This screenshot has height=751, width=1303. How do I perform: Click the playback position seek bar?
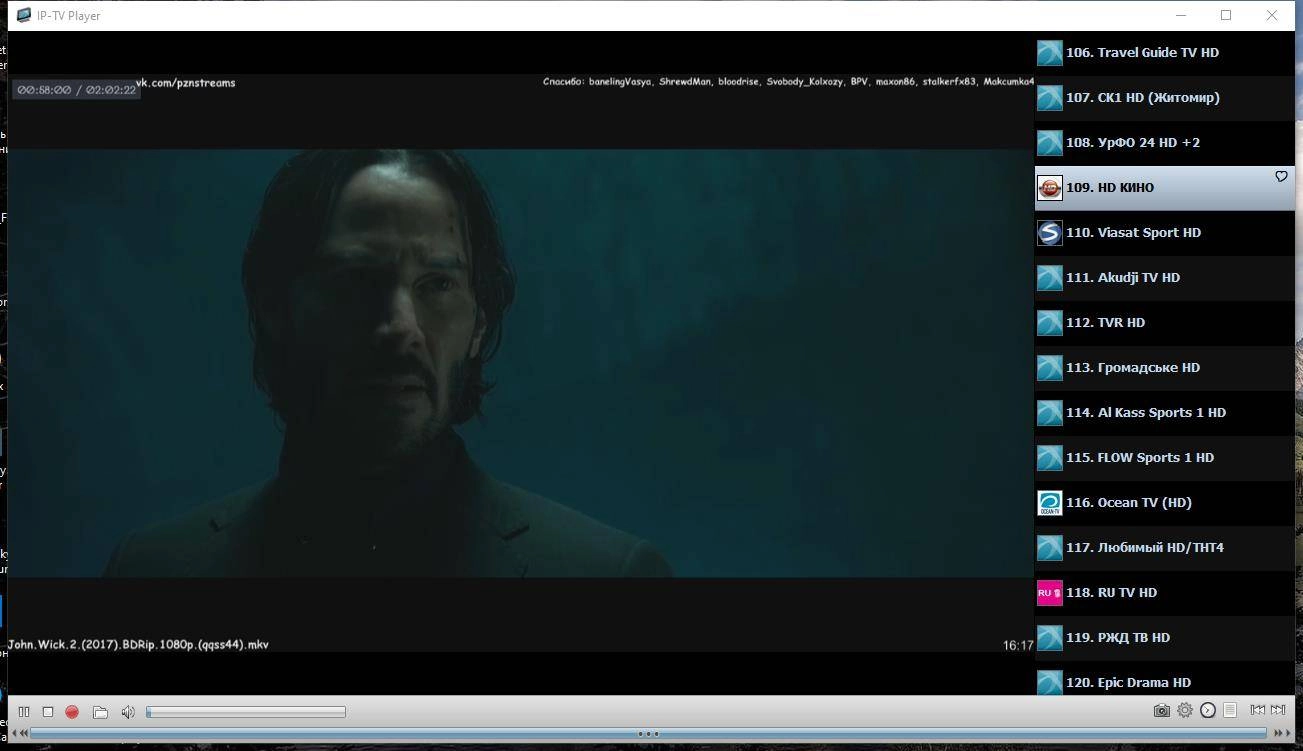[x=650, y=733]
